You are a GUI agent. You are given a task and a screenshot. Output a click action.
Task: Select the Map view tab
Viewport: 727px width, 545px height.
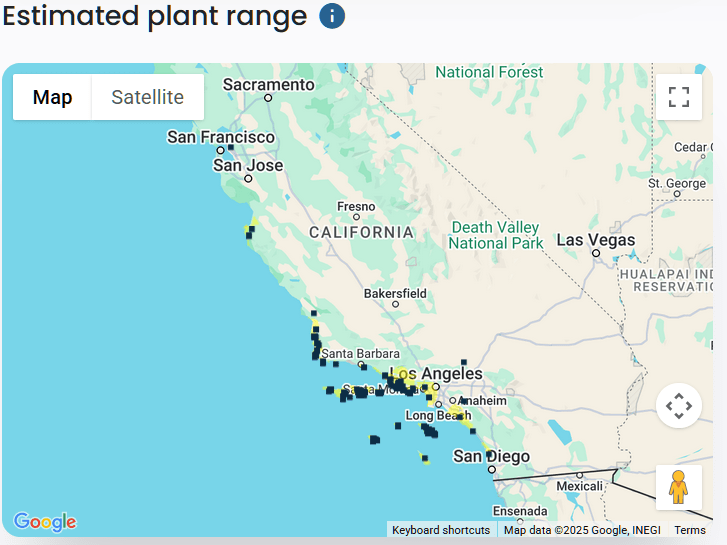[53, 97]
